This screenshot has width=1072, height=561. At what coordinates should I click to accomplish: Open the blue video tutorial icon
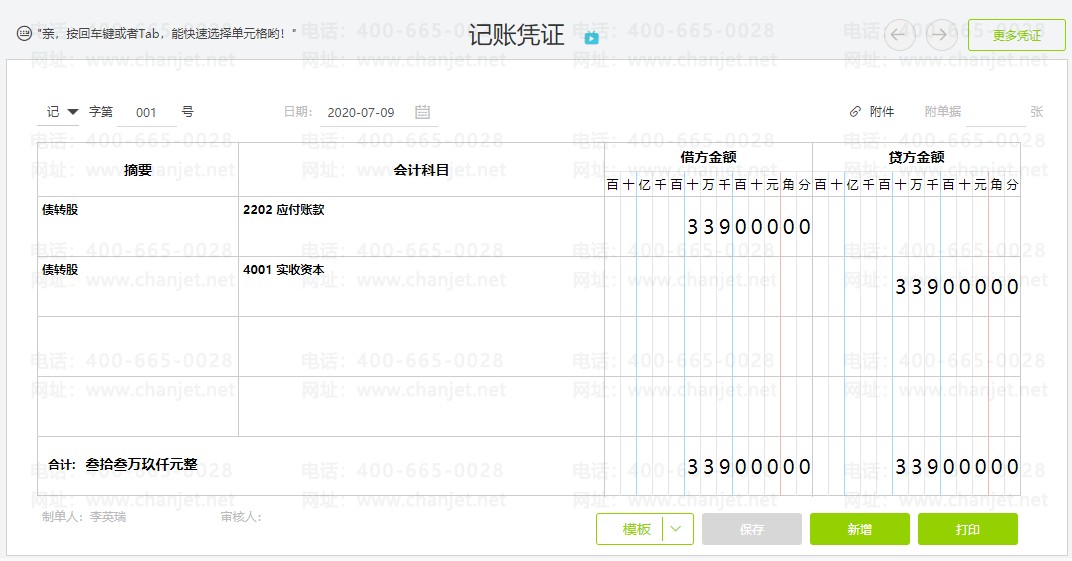591,38
